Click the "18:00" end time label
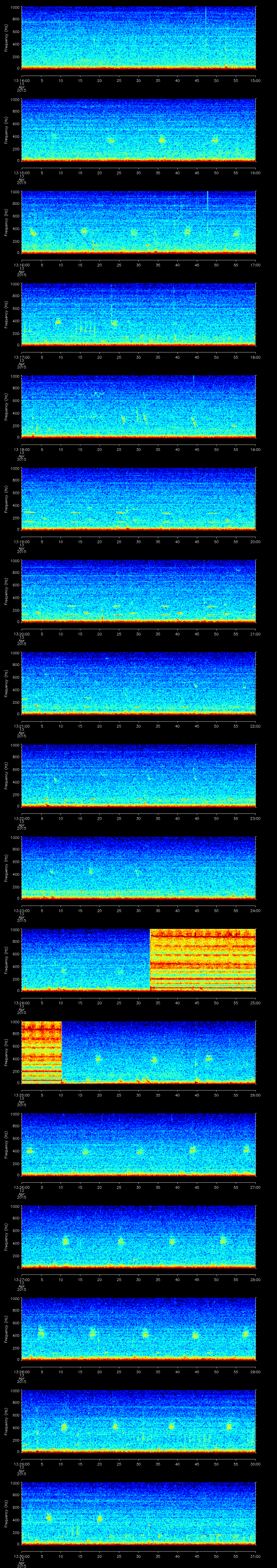This screenshot has height=1568, width=277. pyautogui.click(x=255, y=357)
